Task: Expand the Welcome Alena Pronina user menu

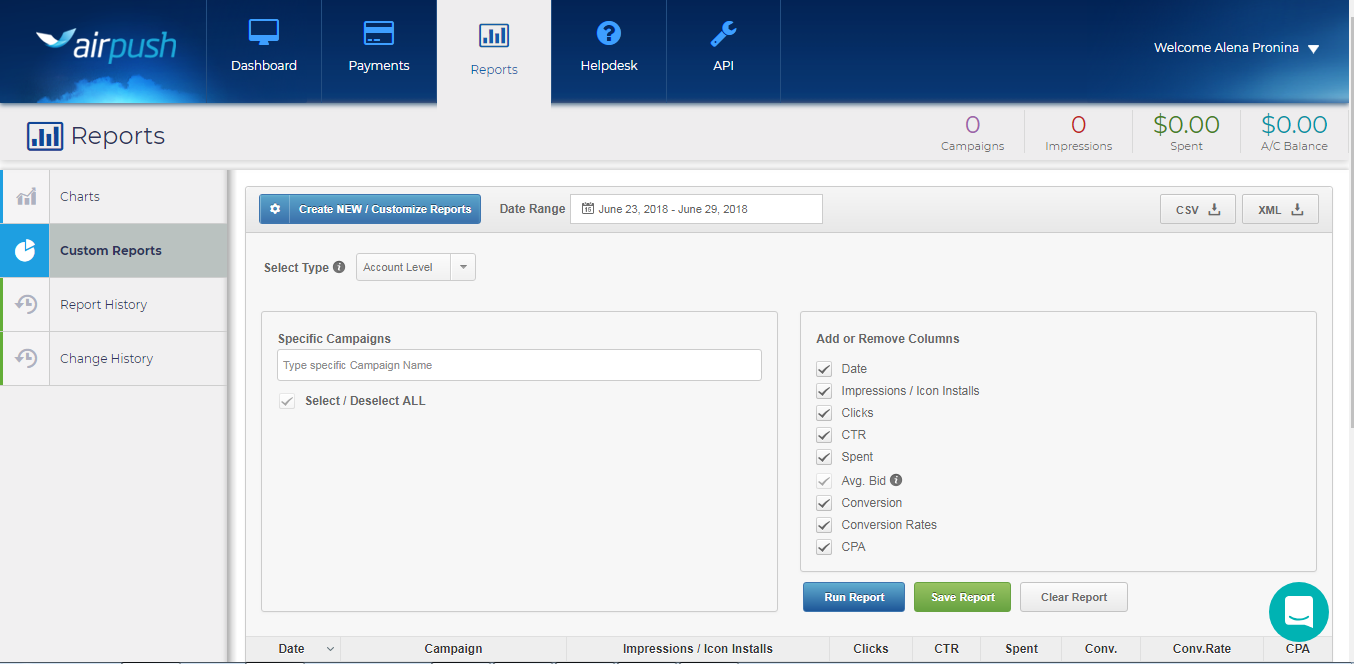Action: (1237, 48)
